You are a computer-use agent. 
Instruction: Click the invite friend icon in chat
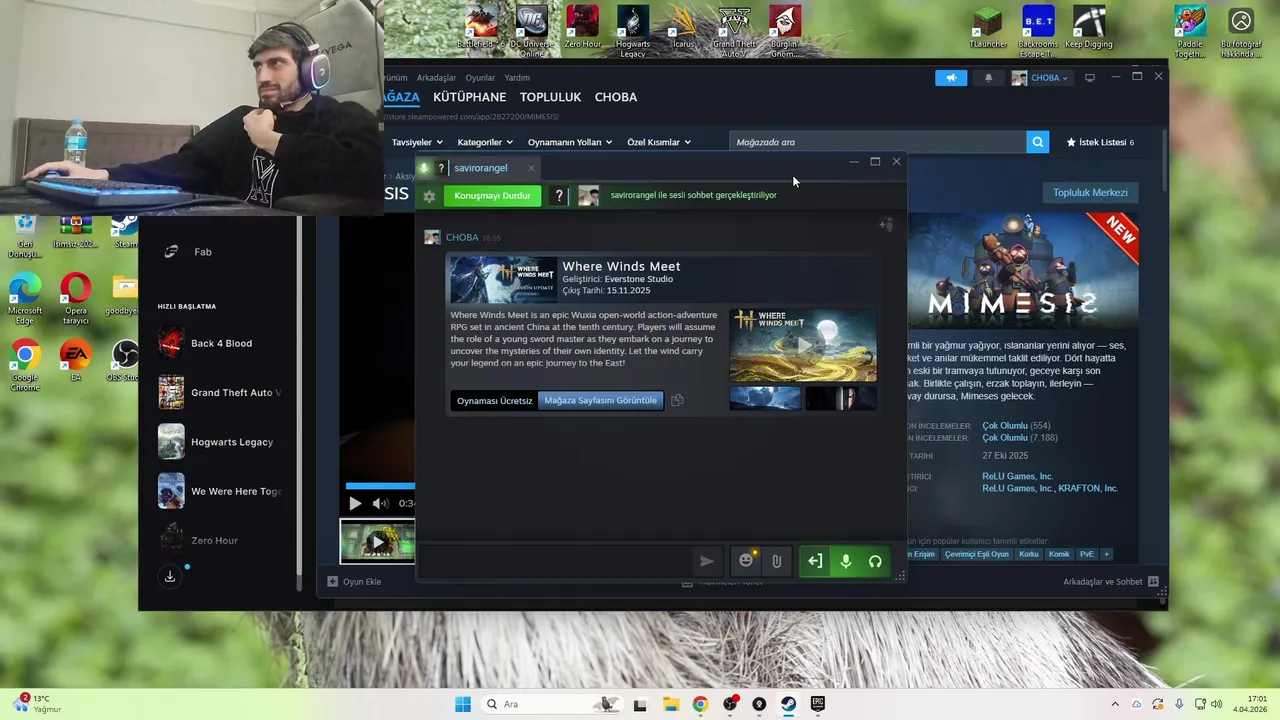pyautogui.click(x=886, y=225)
